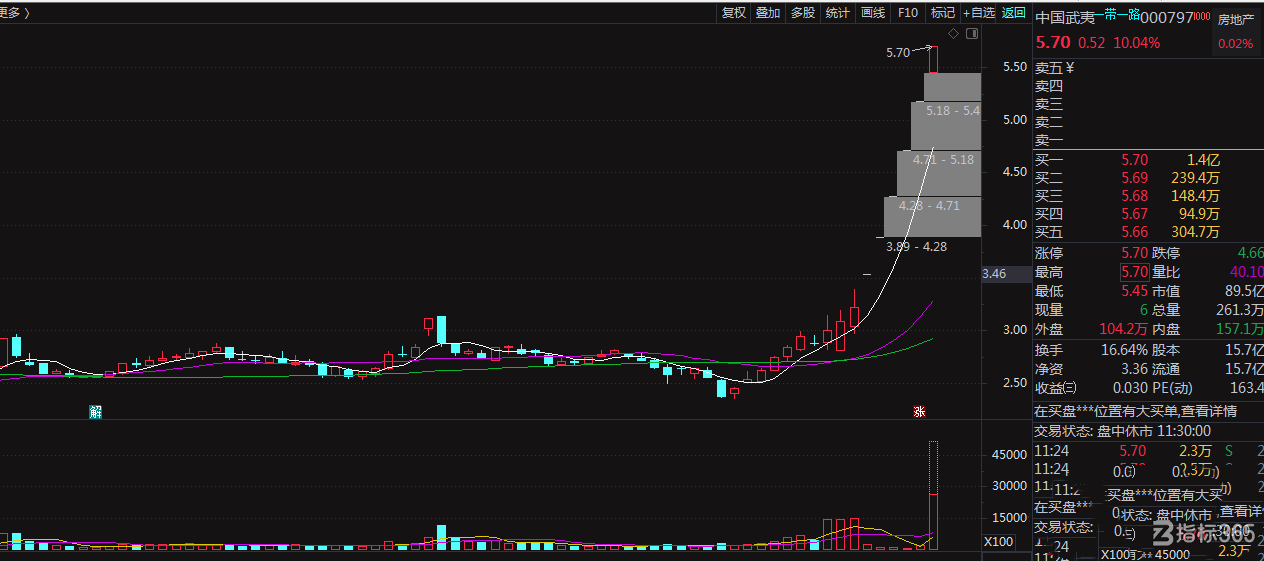Image resolution: width=1264 pixels, height=561 pixels.
Task: Click stock code 000797
Action: point(1167,17)
